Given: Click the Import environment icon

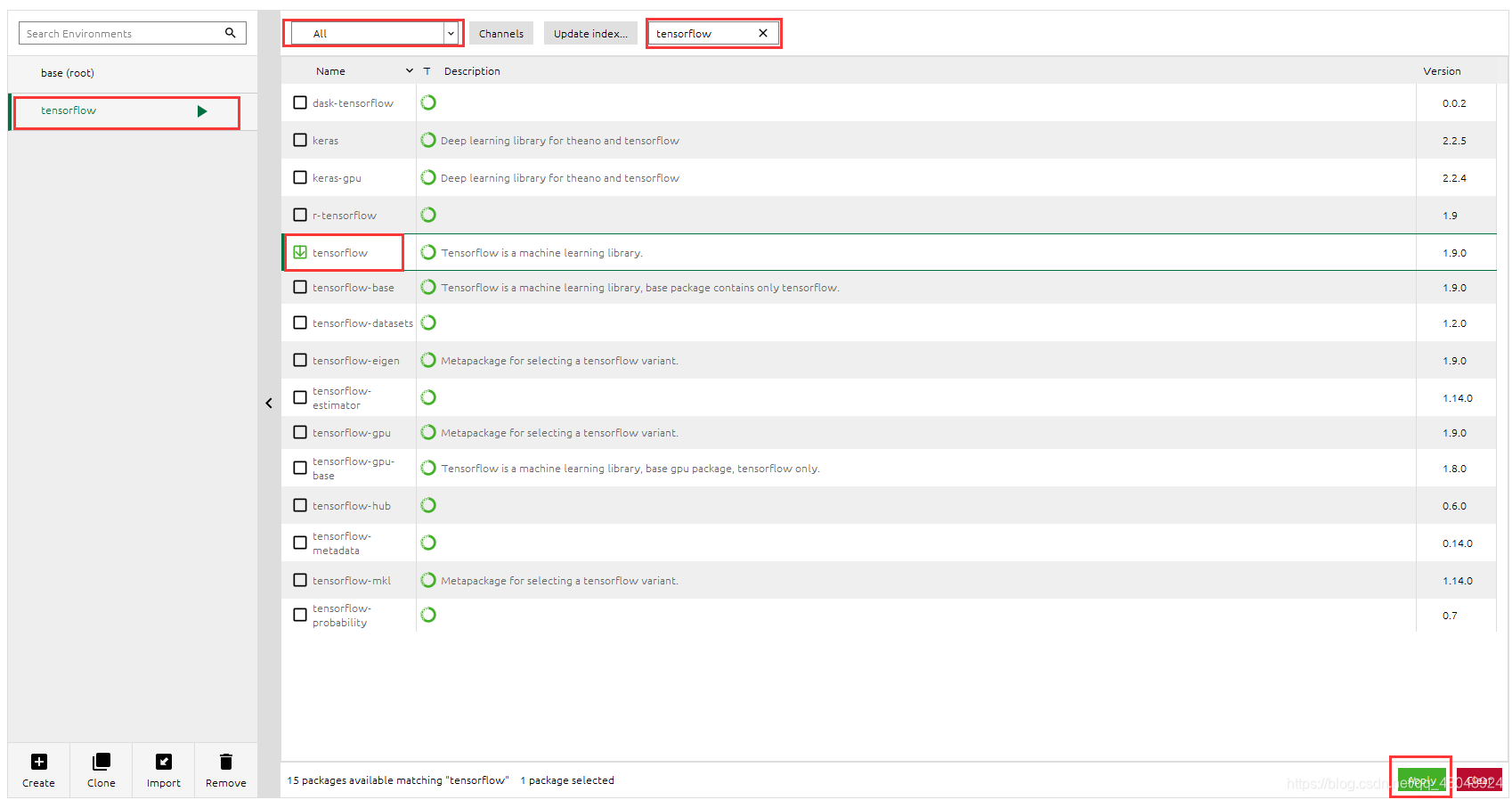Looking at the screenshot, I should [x=164, y=762].
